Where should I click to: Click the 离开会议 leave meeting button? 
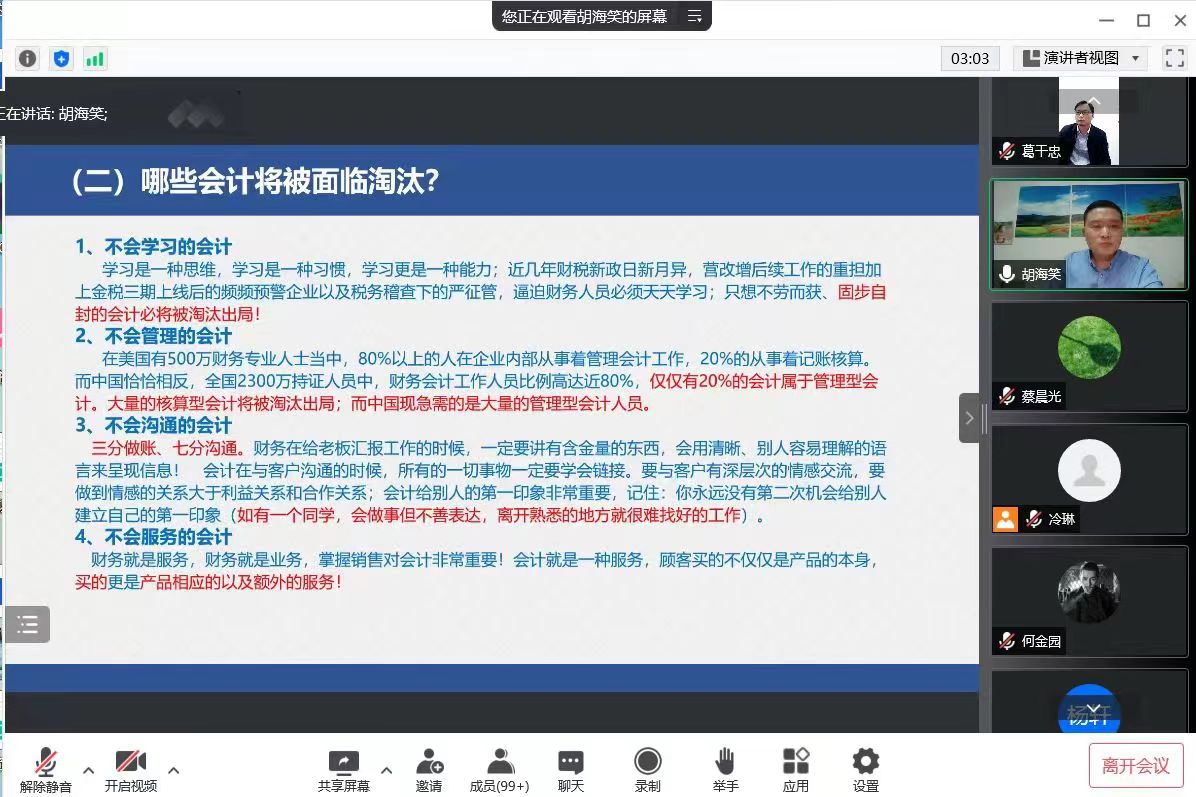pyautogui.click(x=1135, y=766)
